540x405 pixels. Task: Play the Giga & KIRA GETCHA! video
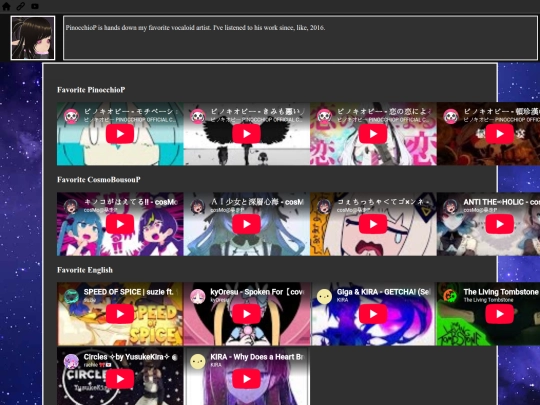coord(373,314)
